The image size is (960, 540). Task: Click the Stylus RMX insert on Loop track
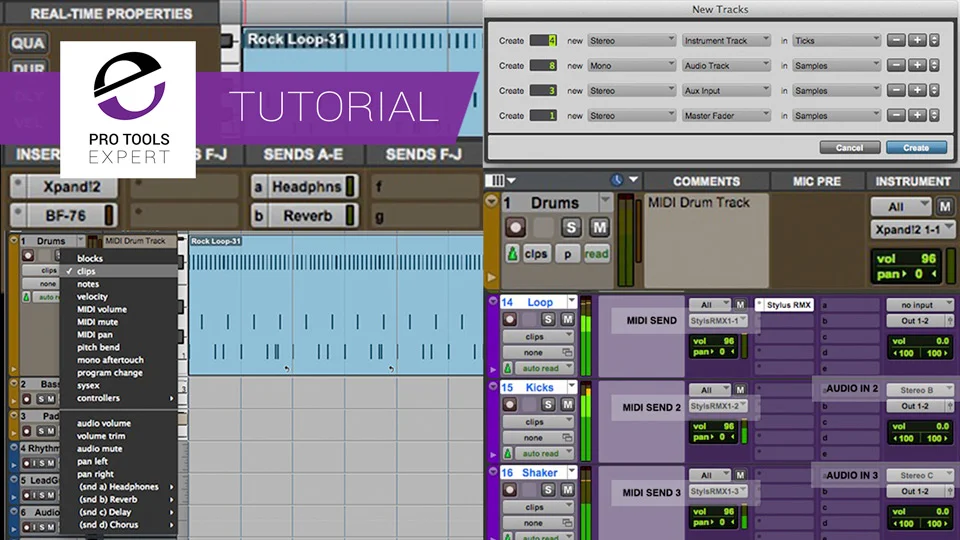click(784, 304)
